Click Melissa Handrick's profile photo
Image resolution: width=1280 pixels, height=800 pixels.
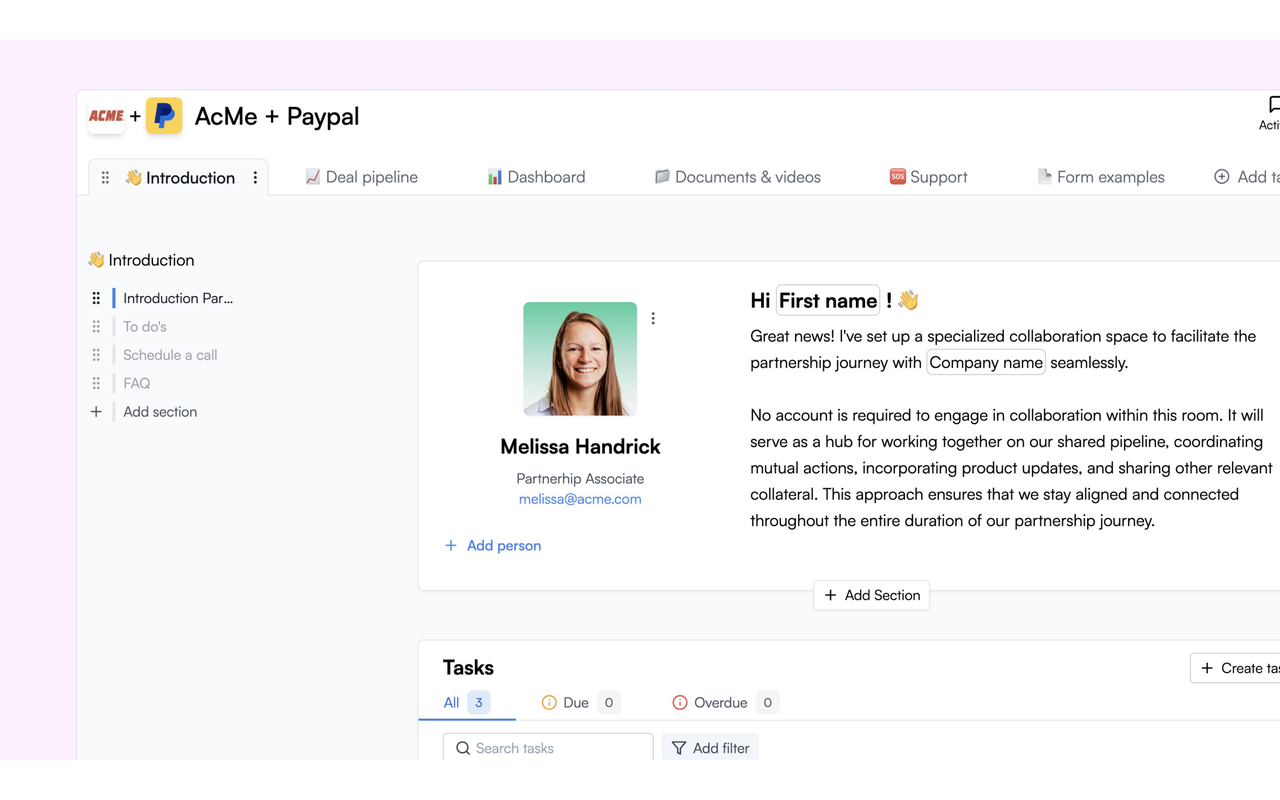(580, 359)
